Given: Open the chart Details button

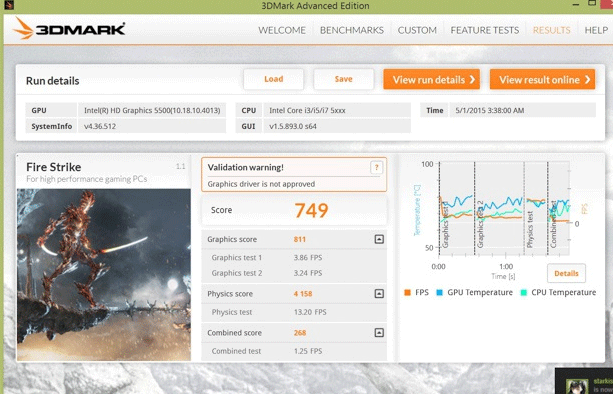Looking at the screenshot, I should [566, 273].
